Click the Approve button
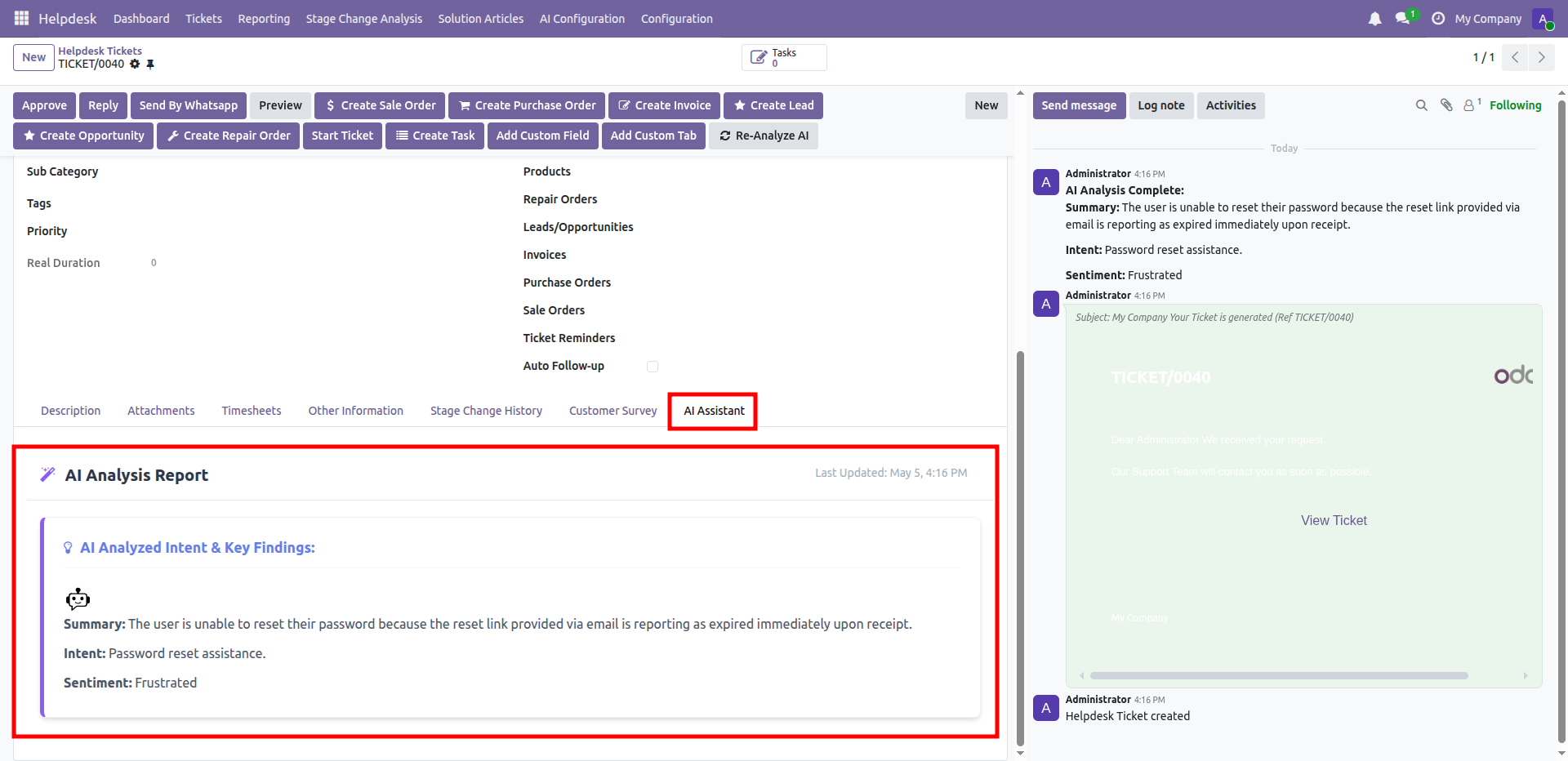Image resolution: width=1568 pixels, height=761 pixels. 45,105
